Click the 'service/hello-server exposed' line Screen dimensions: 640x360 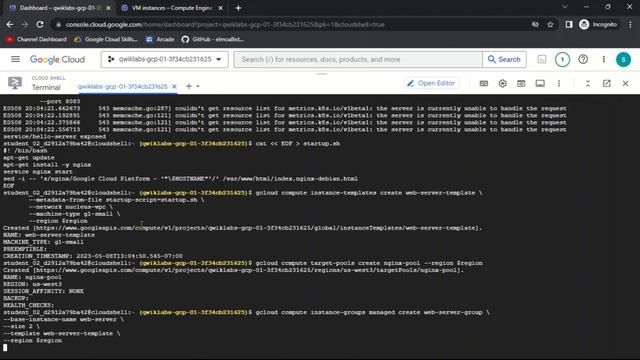click(x=54, y=136)
